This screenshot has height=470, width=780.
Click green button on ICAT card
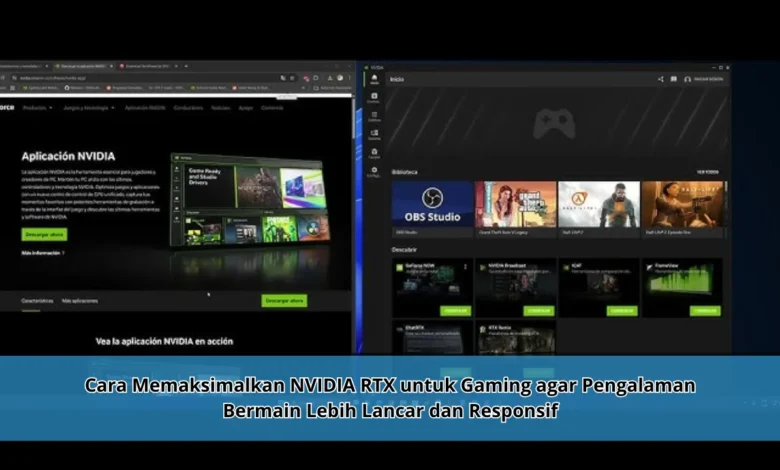pyautogui.click(x=622, y=311)
